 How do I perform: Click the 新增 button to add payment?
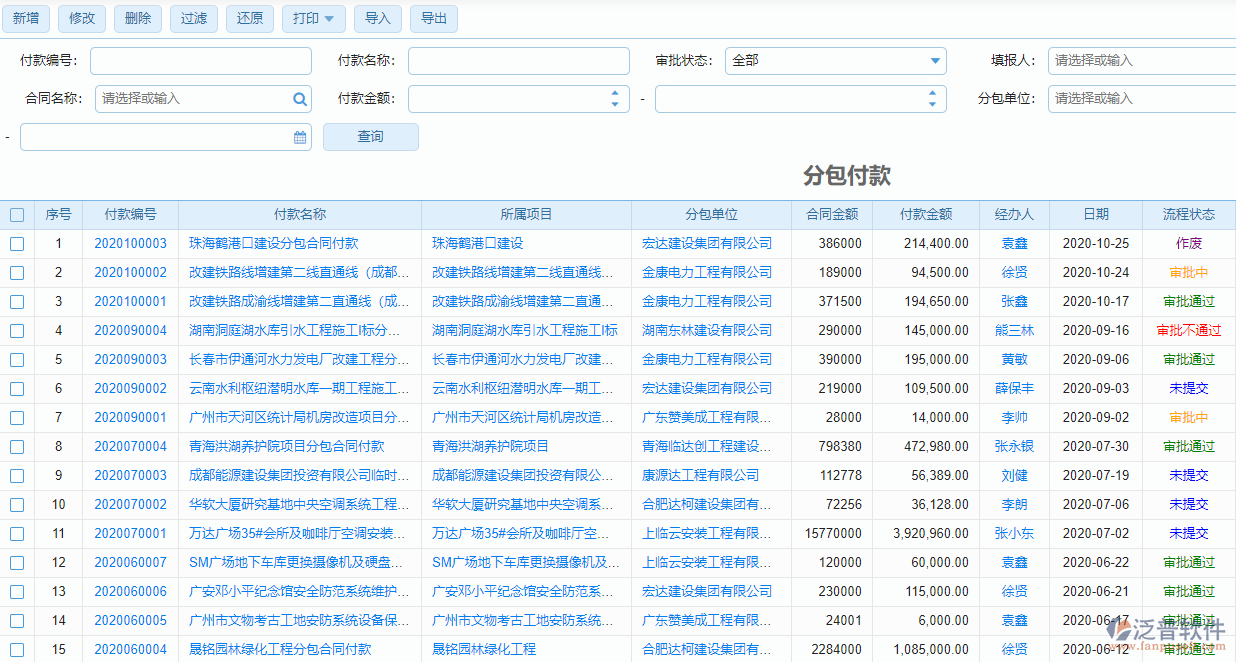25,18
